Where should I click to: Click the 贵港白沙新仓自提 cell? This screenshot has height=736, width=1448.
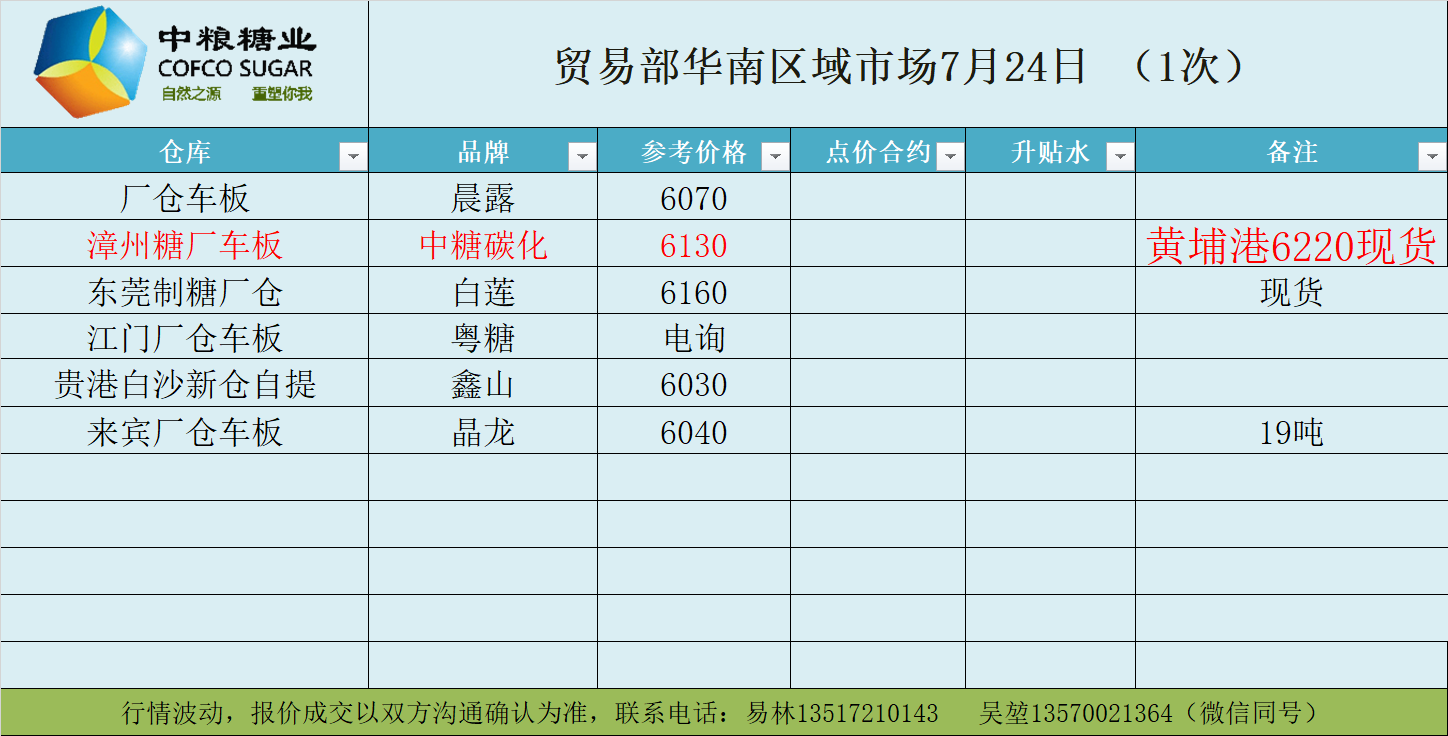click(184, 384)
